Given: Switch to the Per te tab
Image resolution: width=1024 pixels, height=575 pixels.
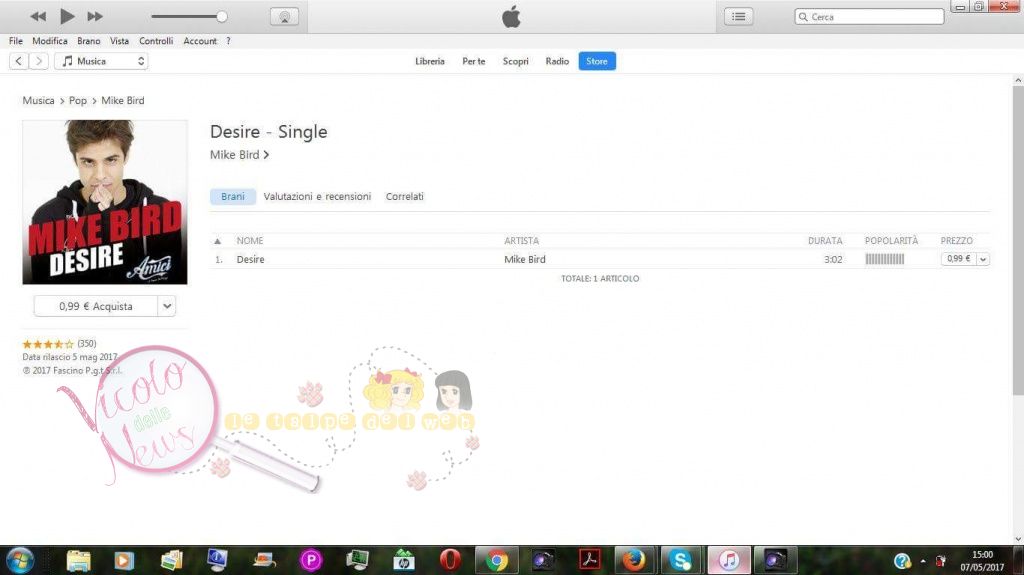Looking at the screenshot, I should tap(473, 61).
